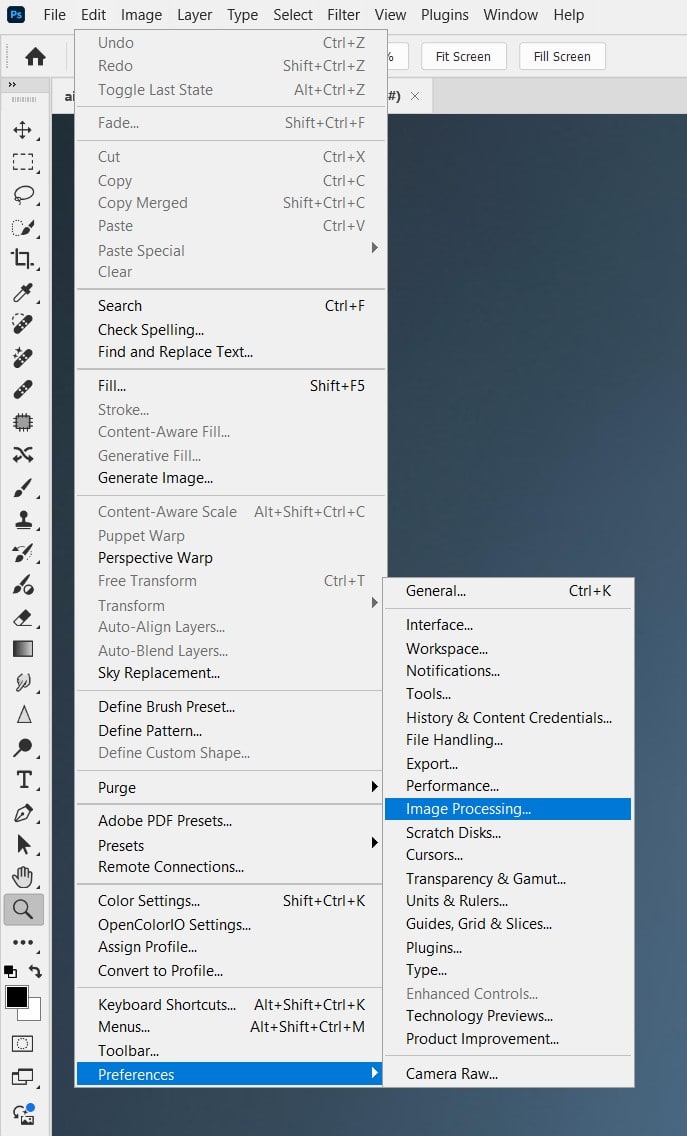This screenshot has width=687, height=1136.
Task: Open the Plugins menu
Action: click(x=444, y=14)
